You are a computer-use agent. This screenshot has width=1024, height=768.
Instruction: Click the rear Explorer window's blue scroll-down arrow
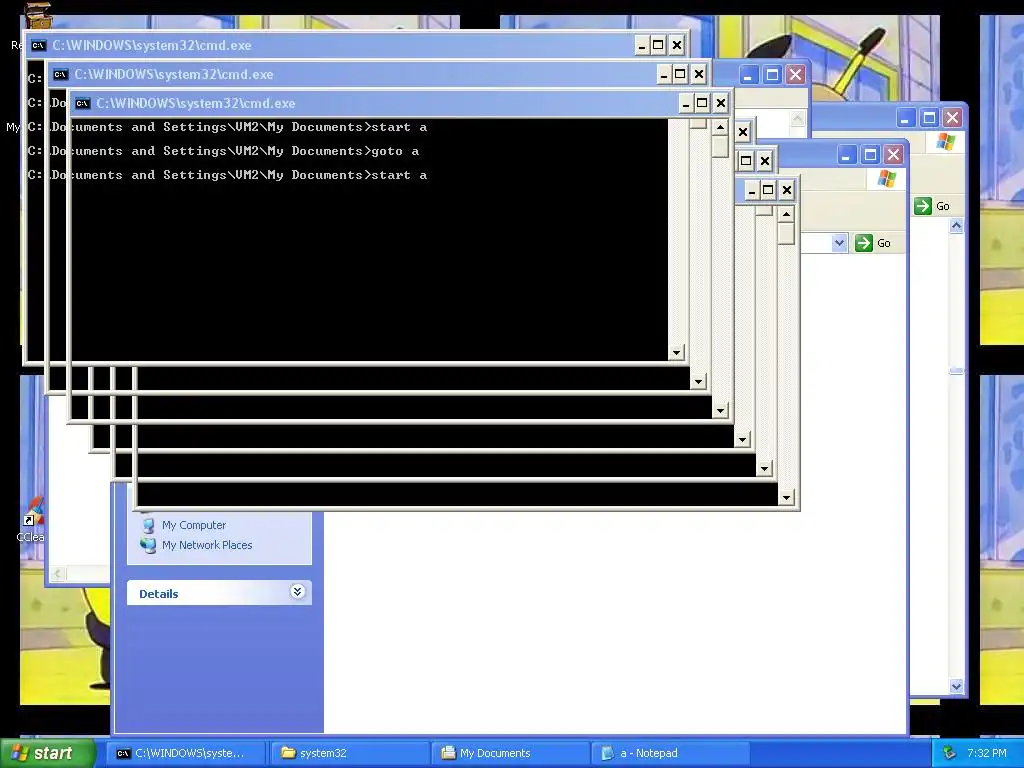pos(956,686)
